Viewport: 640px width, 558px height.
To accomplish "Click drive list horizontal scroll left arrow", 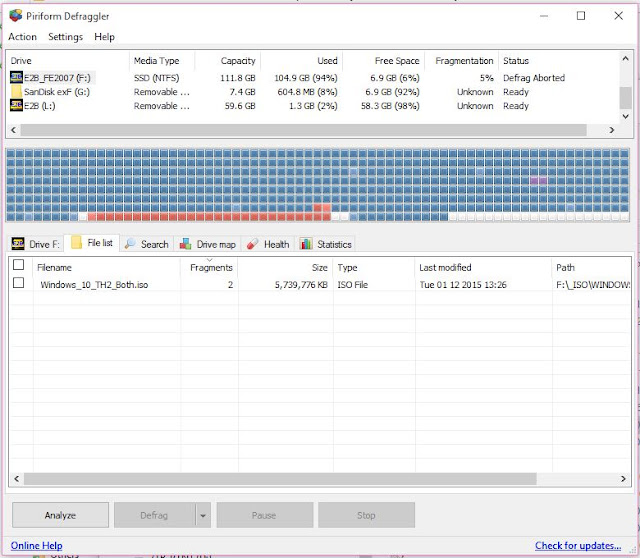I will tap(13, 130).
